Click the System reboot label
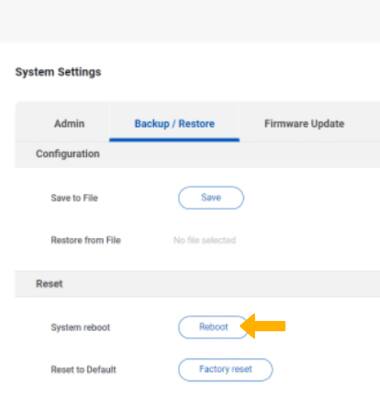The height and width of the screenshot is (400, 380). point(80,327)
